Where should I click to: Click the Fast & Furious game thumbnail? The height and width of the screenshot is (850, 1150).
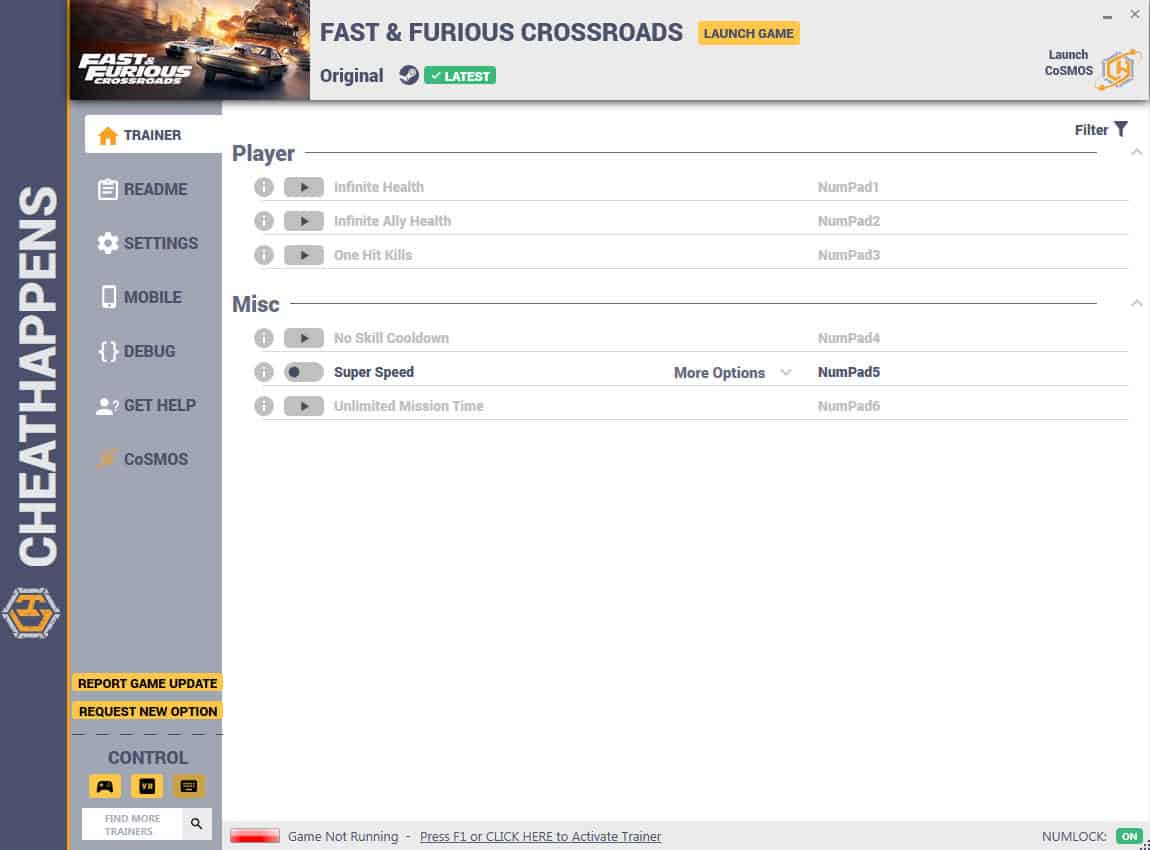(x=189, y=50)
